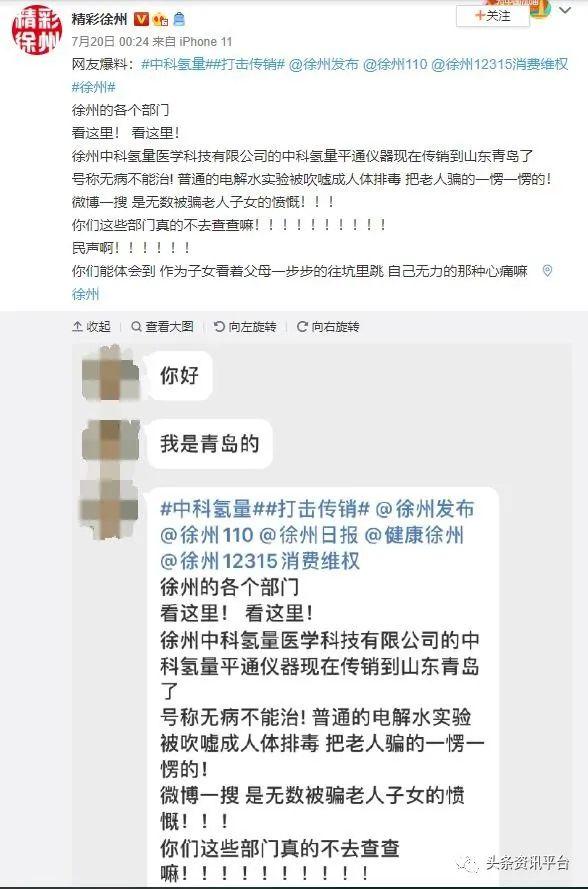The image size is (588, 889).
Task: Open 查看大图 to view the full image
Action: click(162, 327)
